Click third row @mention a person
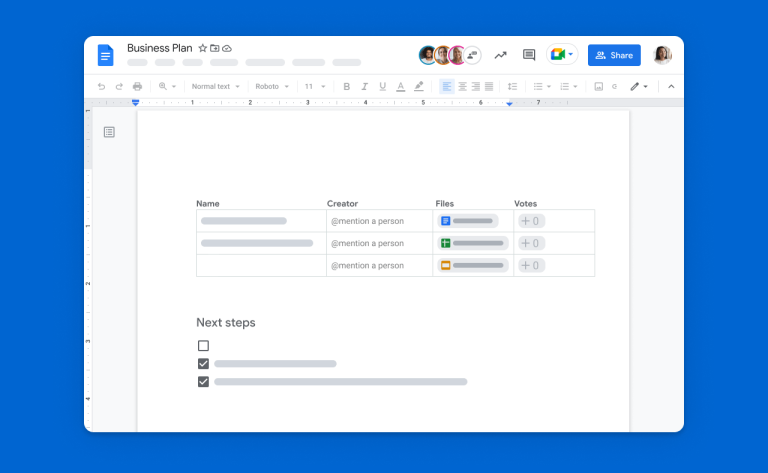This screenshot has height=473, width=768. click(x=367, y=265)
